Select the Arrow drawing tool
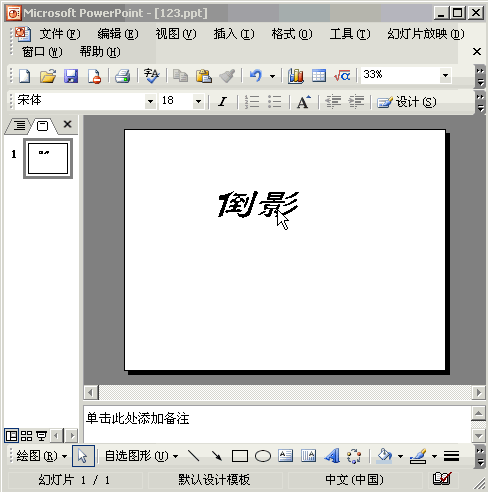Viewport: 488px width, 492px height. (217, 456)
